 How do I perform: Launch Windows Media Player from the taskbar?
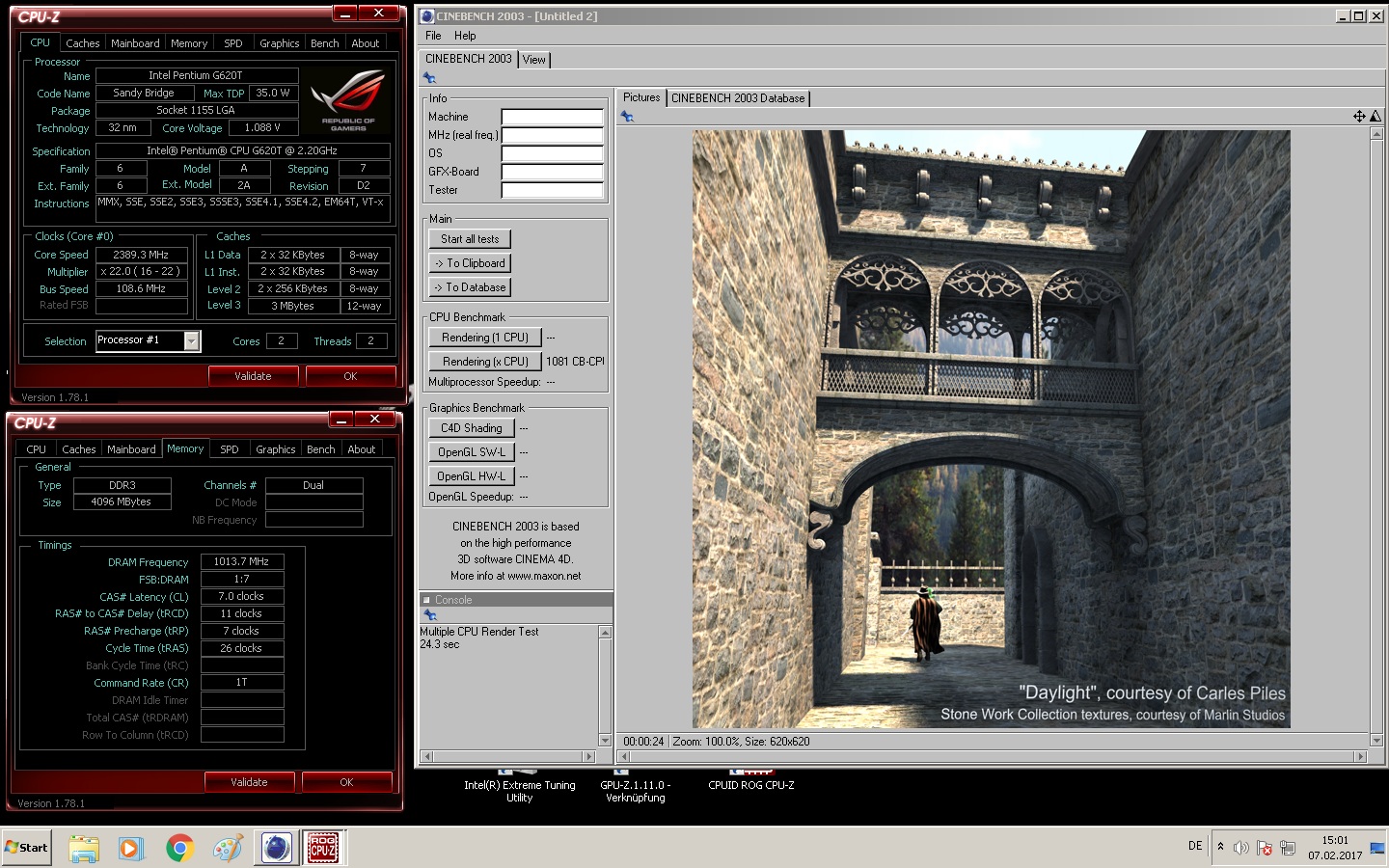[130, 848]
